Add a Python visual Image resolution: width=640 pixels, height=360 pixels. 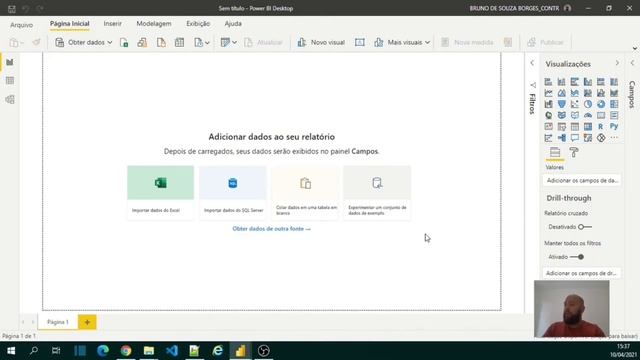click(614, 127)
